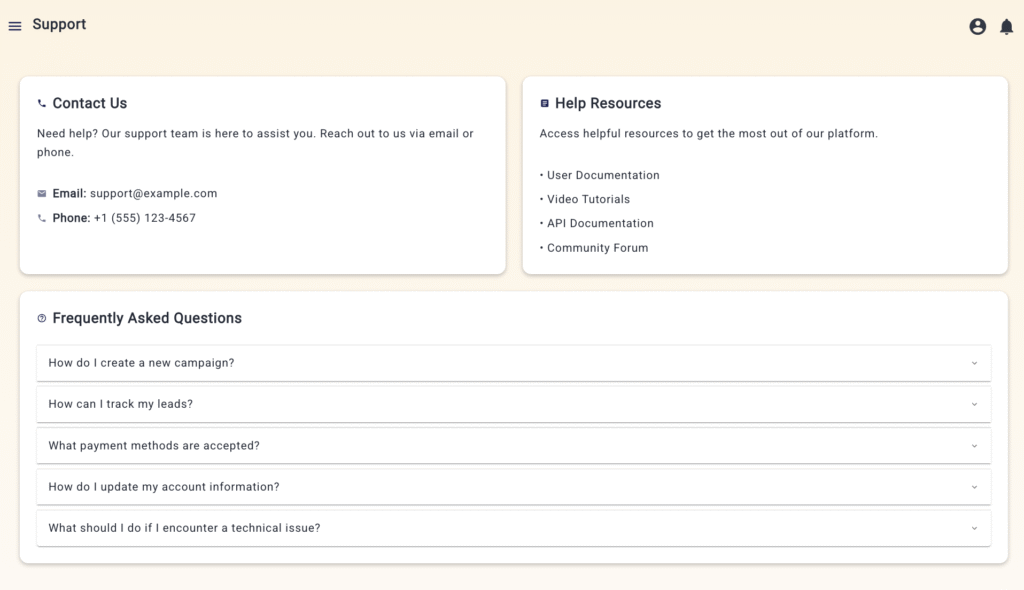This screenshot has width=1024, height=590.
Task: Click the Frequently Asked Questions help icon
Action: click(42, 318)
